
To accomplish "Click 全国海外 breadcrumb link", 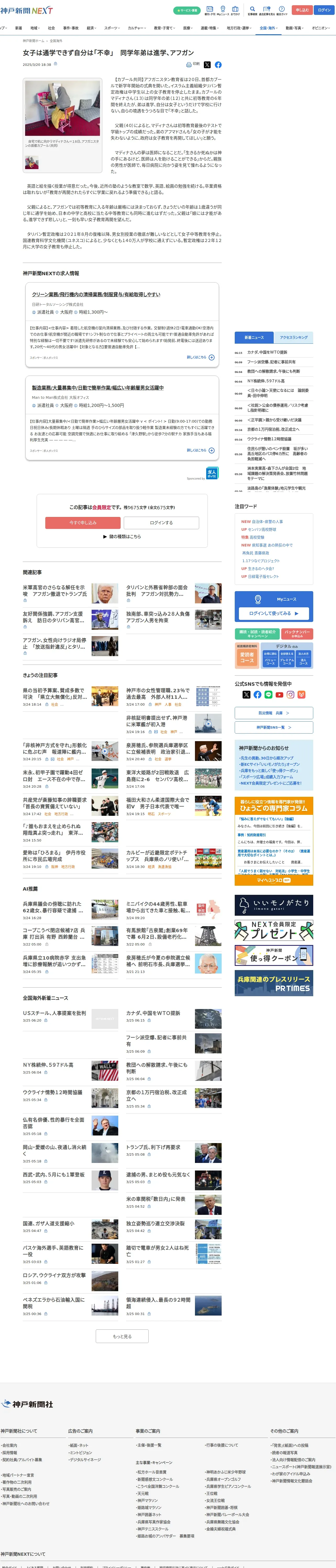I will click(x=56, y=41).
